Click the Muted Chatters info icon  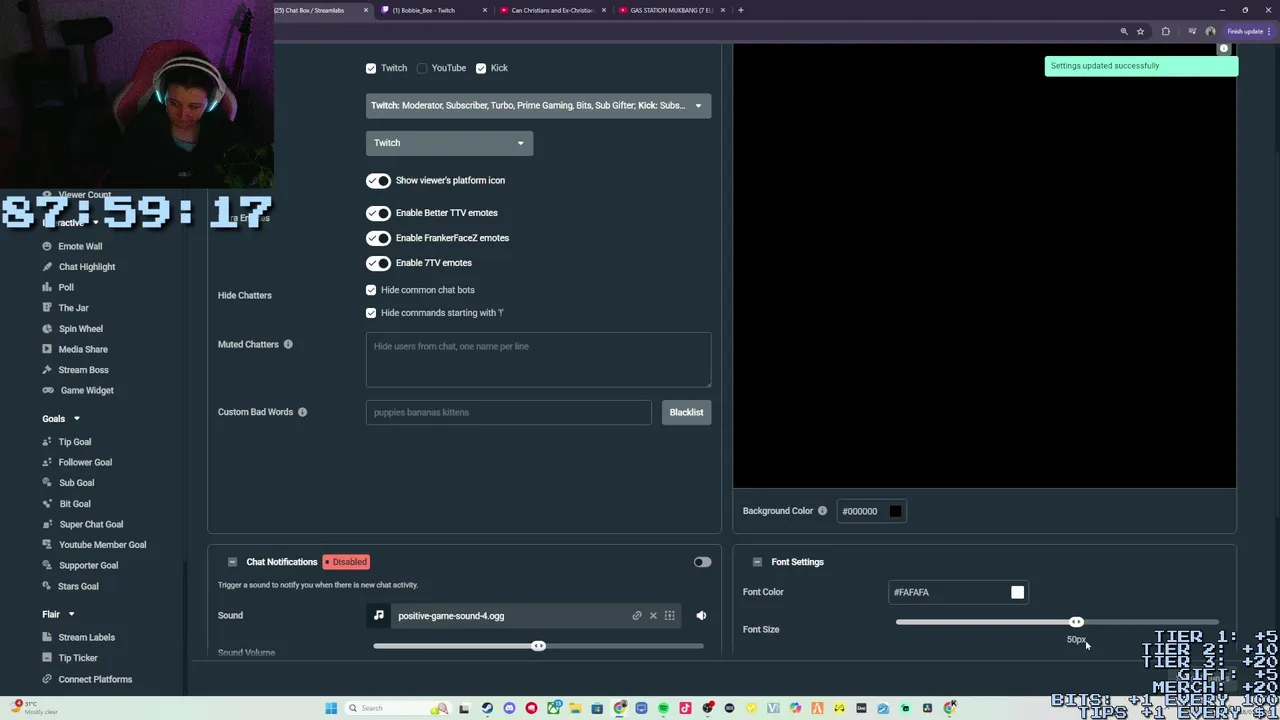tap(288, 344)
